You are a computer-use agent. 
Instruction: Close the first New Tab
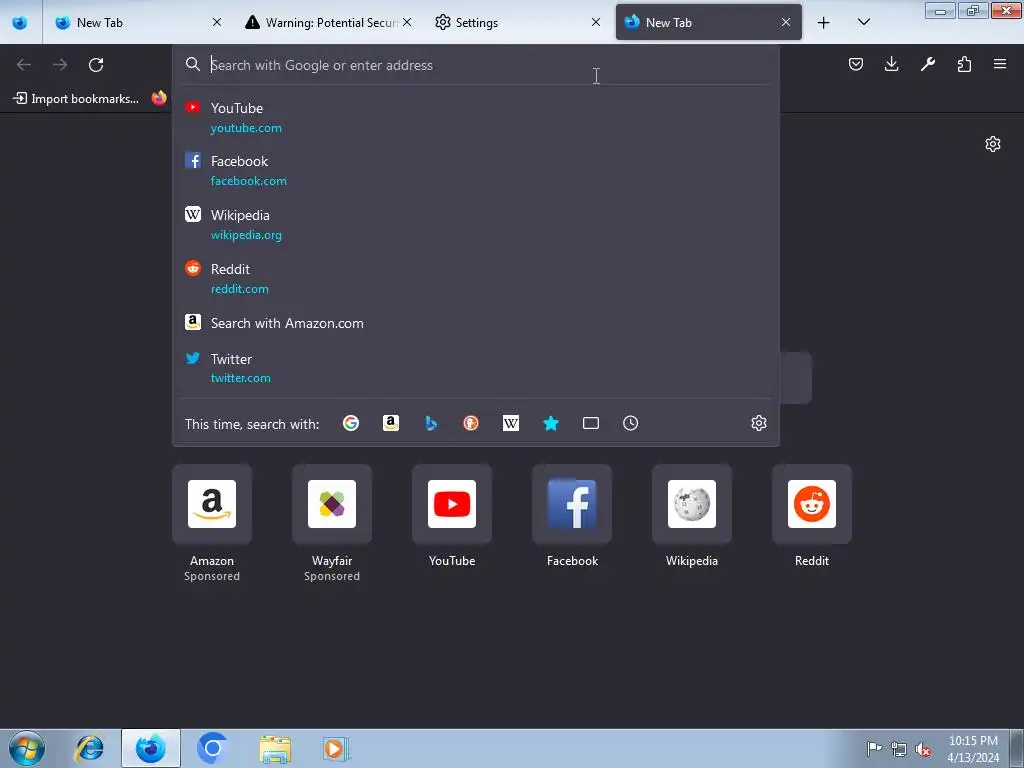217,22
